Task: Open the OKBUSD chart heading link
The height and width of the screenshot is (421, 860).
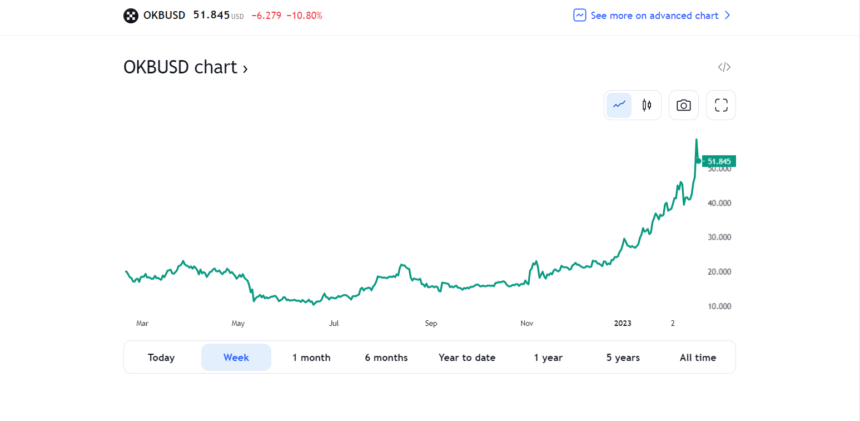Action: tap(185, 68)
